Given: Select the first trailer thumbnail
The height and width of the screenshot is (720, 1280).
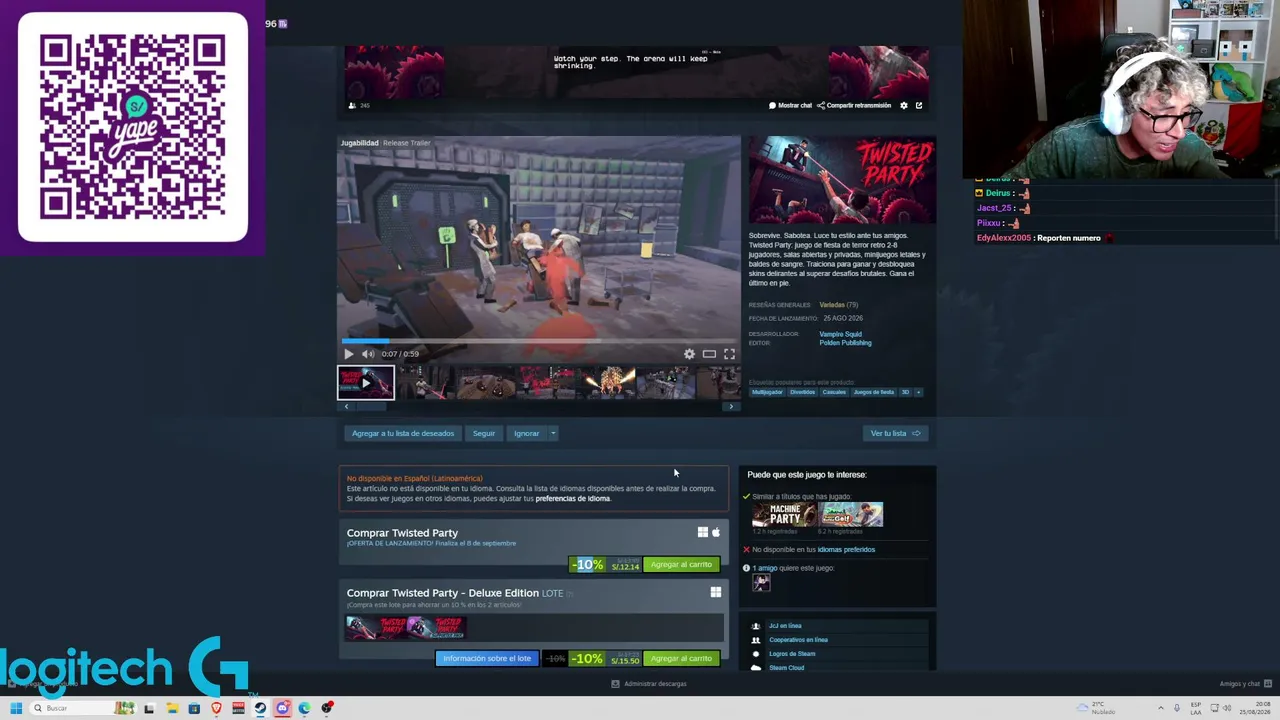Looking at the screenshot, I should (366, 383).
